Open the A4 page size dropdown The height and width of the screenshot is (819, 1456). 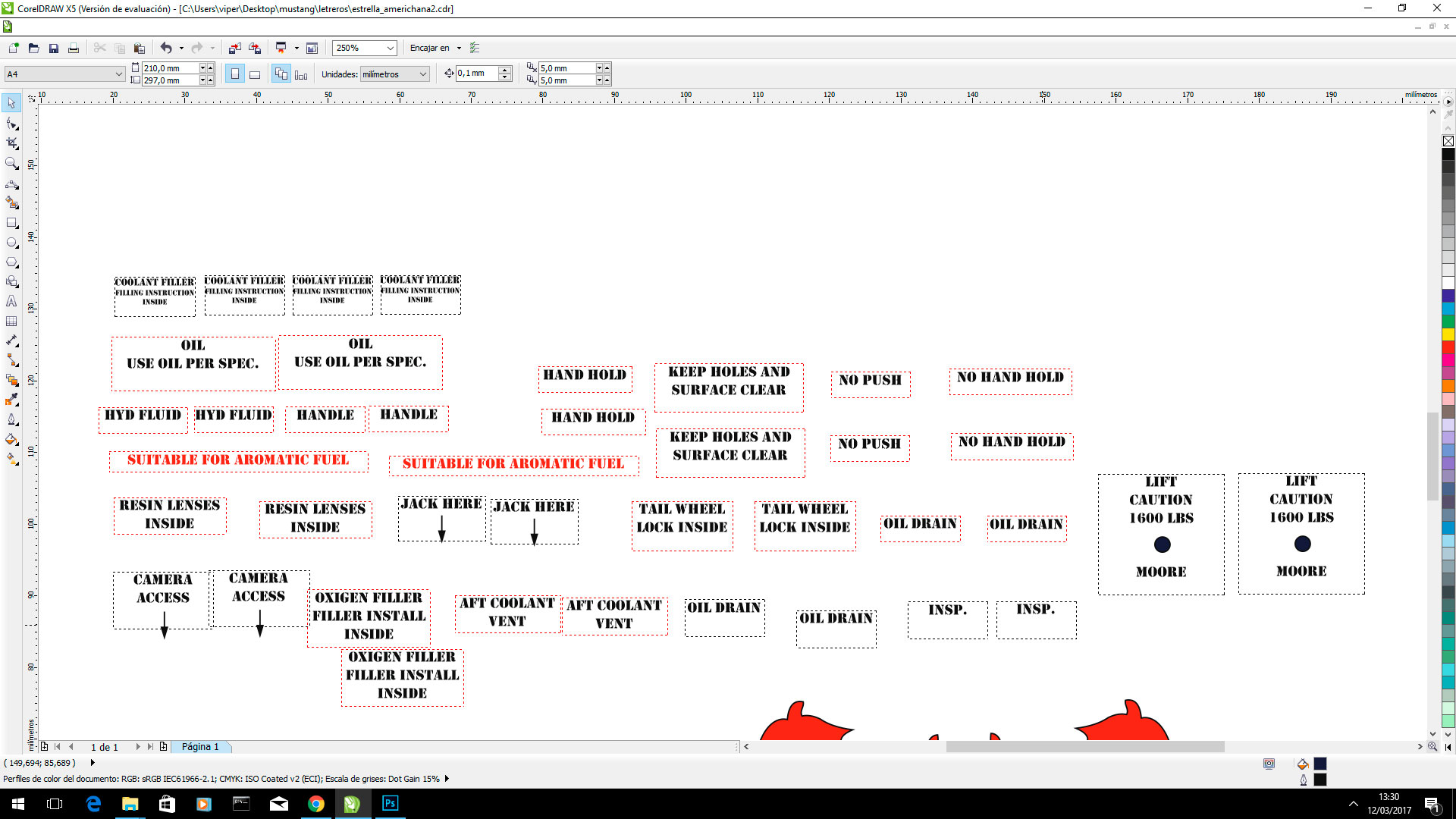pos(119,74)
